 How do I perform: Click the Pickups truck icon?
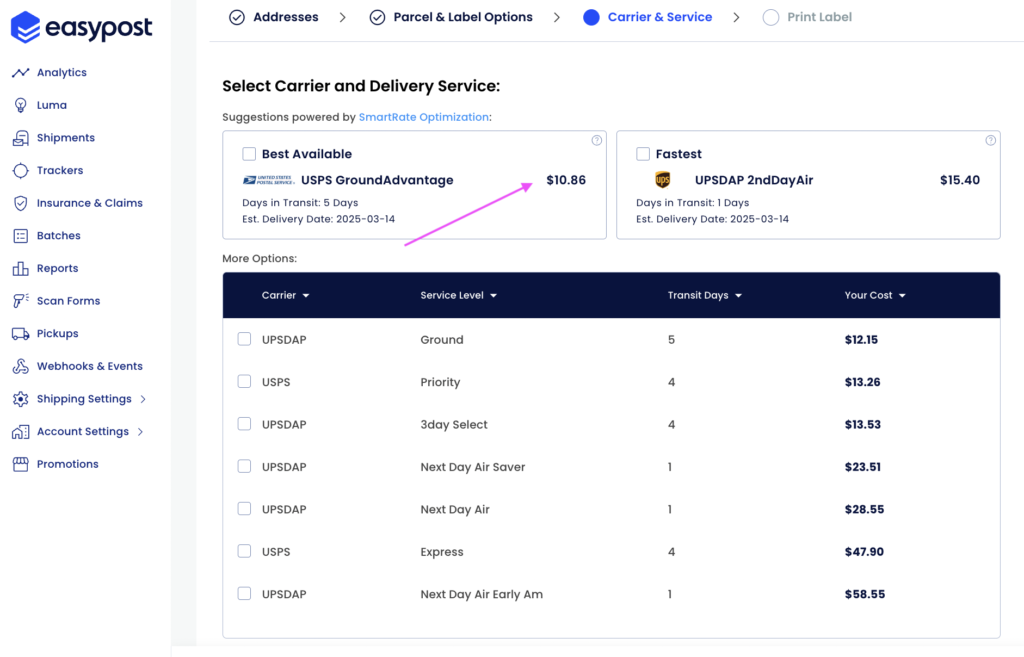20,334
